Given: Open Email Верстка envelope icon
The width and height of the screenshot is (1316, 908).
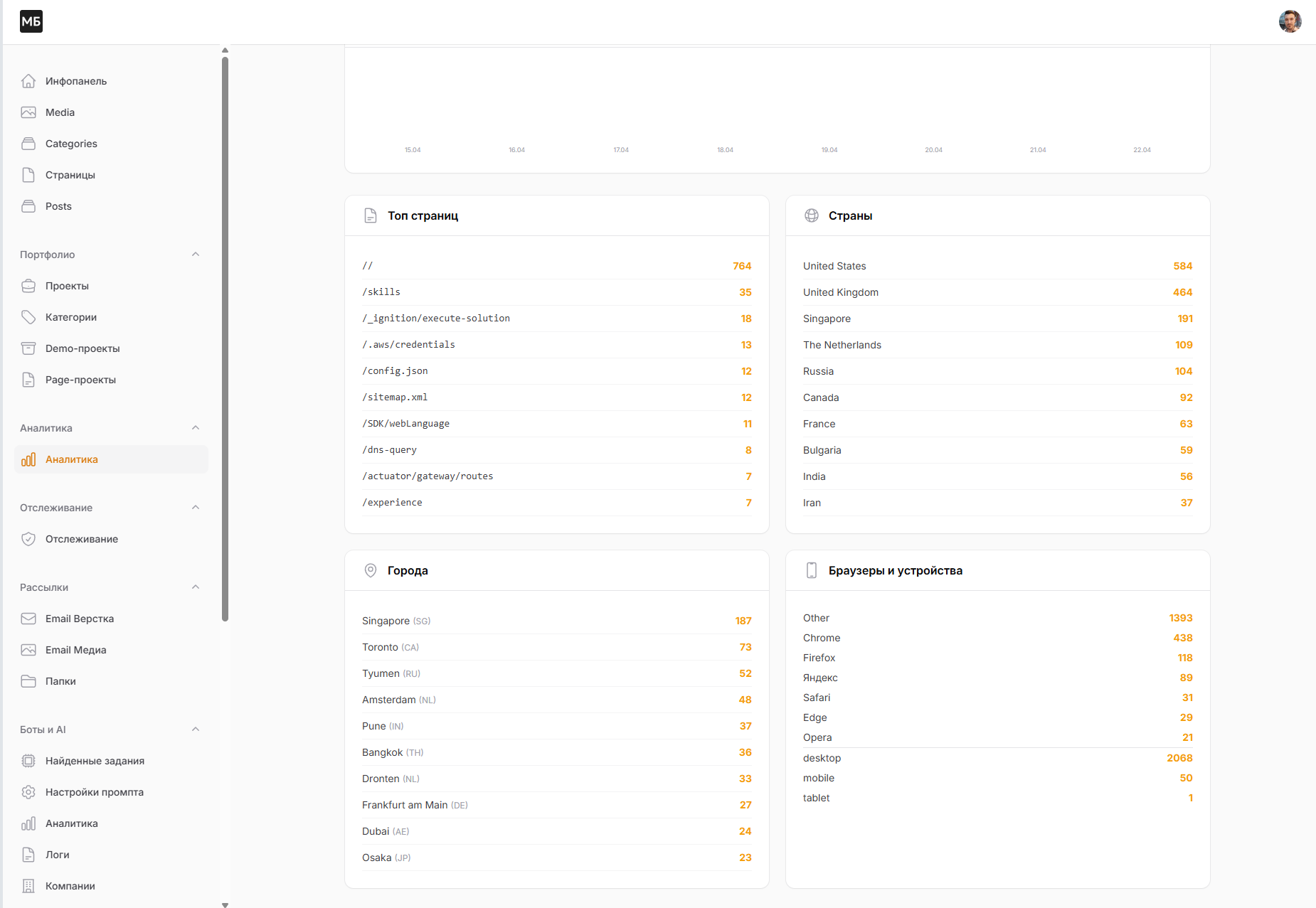Looking at the screenshot, I should 28,619.
